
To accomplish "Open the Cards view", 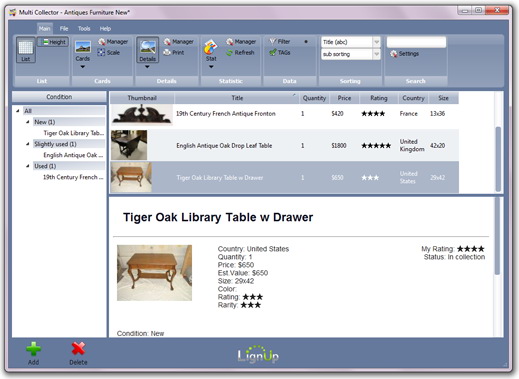I will (x=83, y=50).
